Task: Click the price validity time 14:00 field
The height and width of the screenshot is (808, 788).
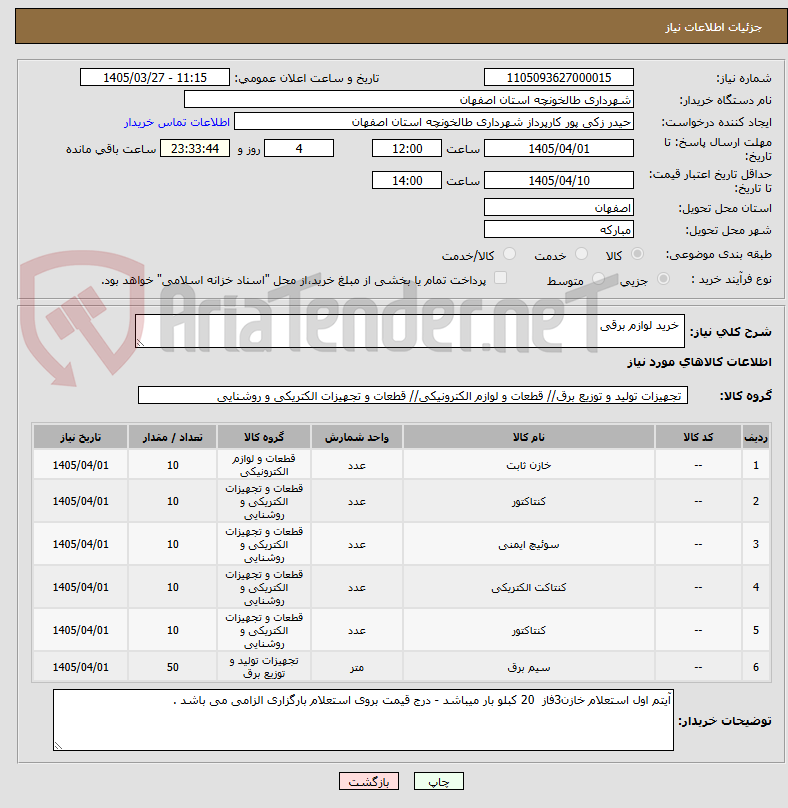Action: point(407,180)
